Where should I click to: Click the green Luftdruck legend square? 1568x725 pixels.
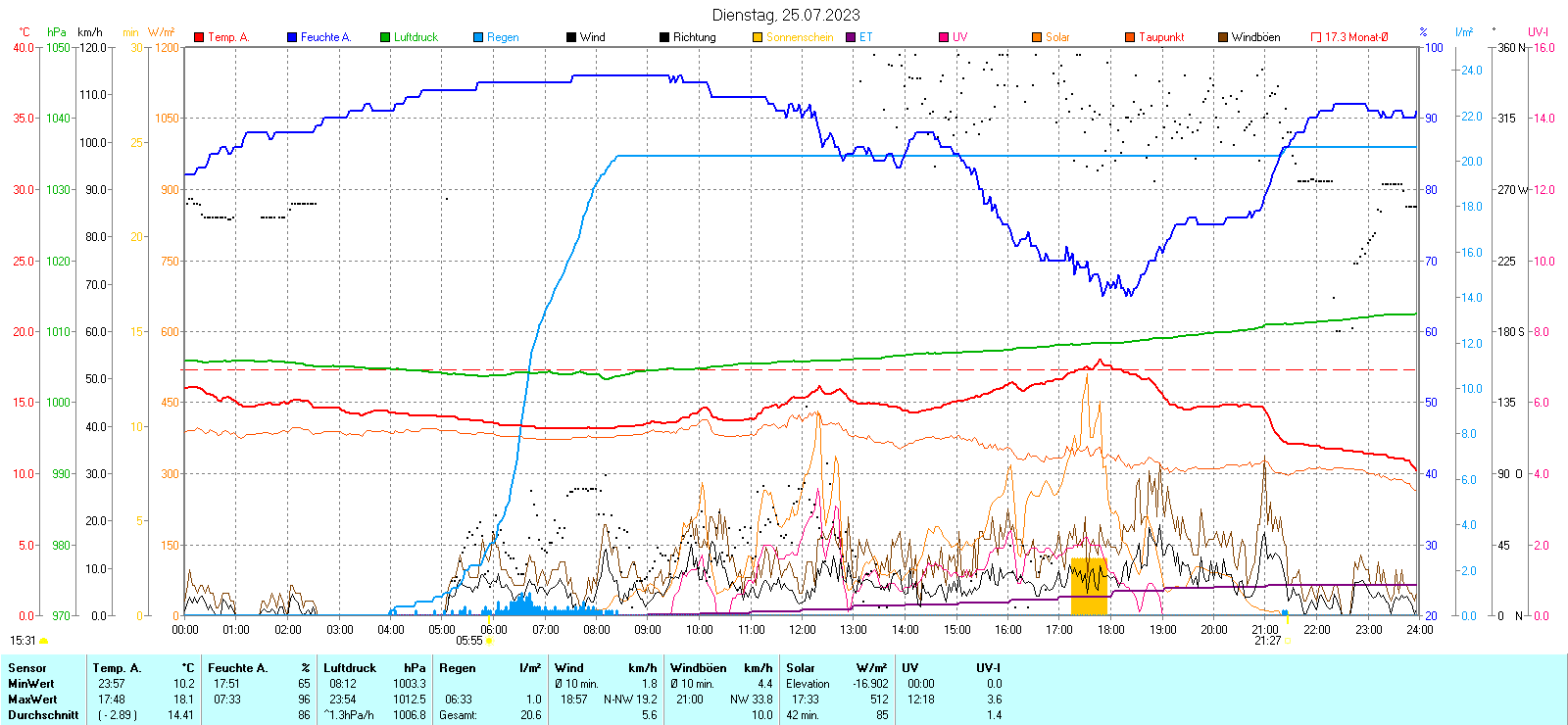385,37
